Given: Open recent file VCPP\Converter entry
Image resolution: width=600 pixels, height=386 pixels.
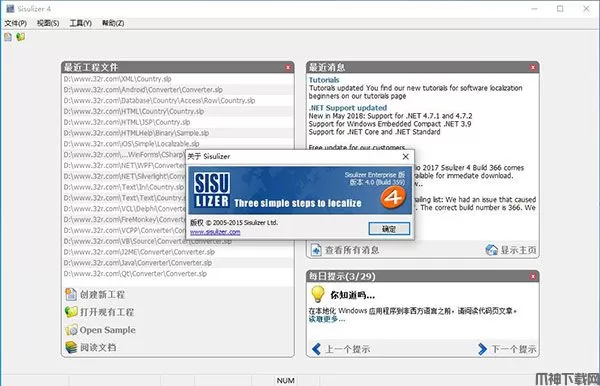Looking at the screenshot, I should 124,230.
